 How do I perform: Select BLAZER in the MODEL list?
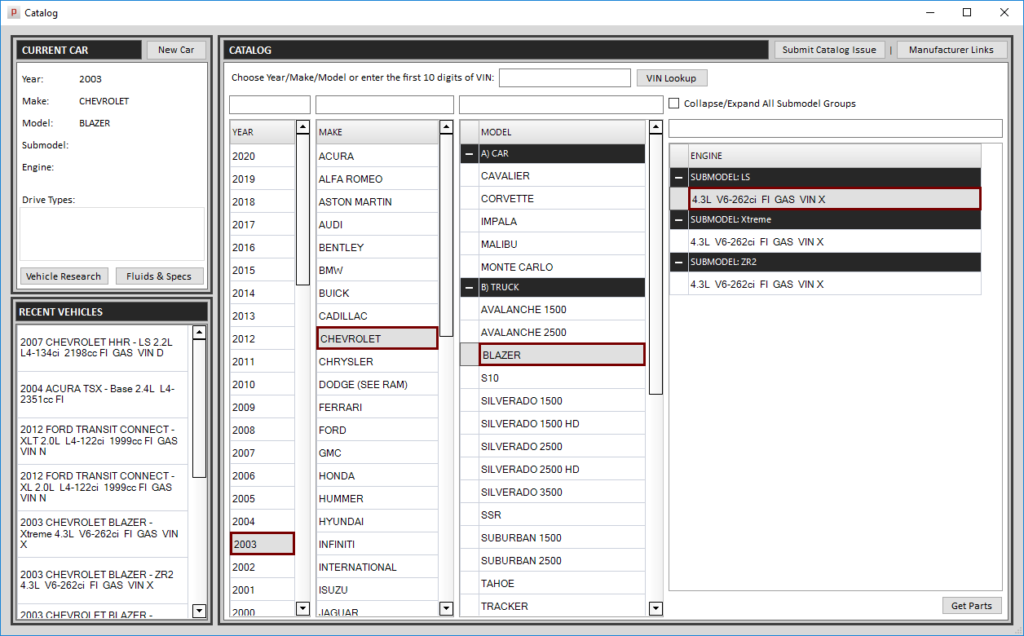562,355
